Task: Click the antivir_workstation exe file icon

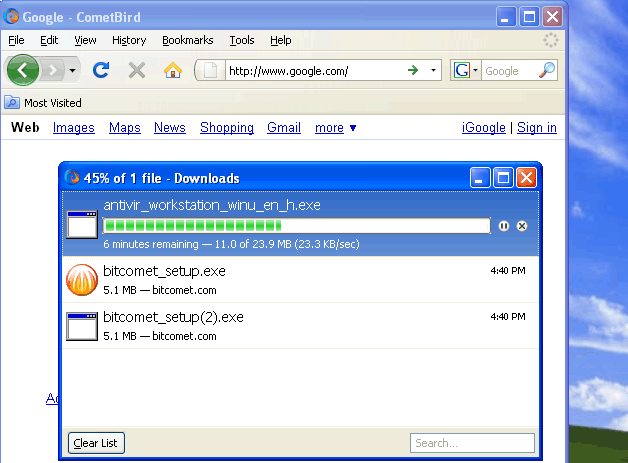Action: [82, 224]
